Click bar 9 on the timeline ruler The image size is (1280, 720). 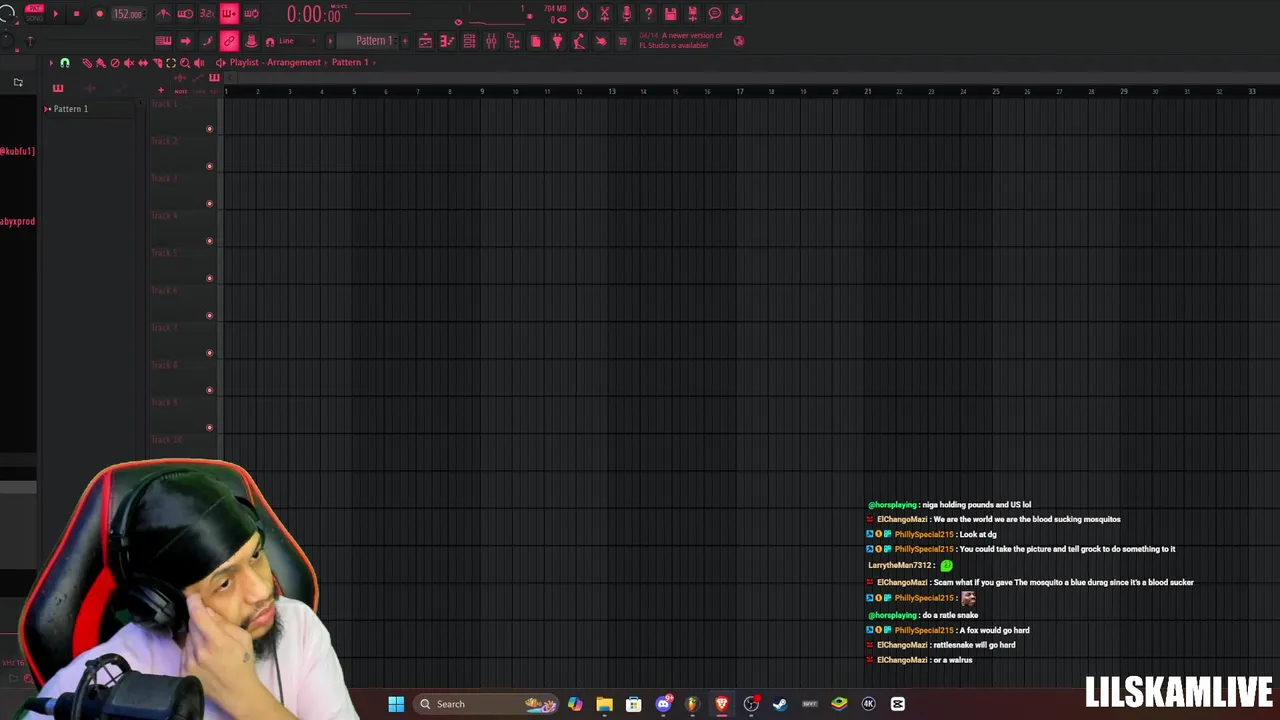(x=482, y=92)
